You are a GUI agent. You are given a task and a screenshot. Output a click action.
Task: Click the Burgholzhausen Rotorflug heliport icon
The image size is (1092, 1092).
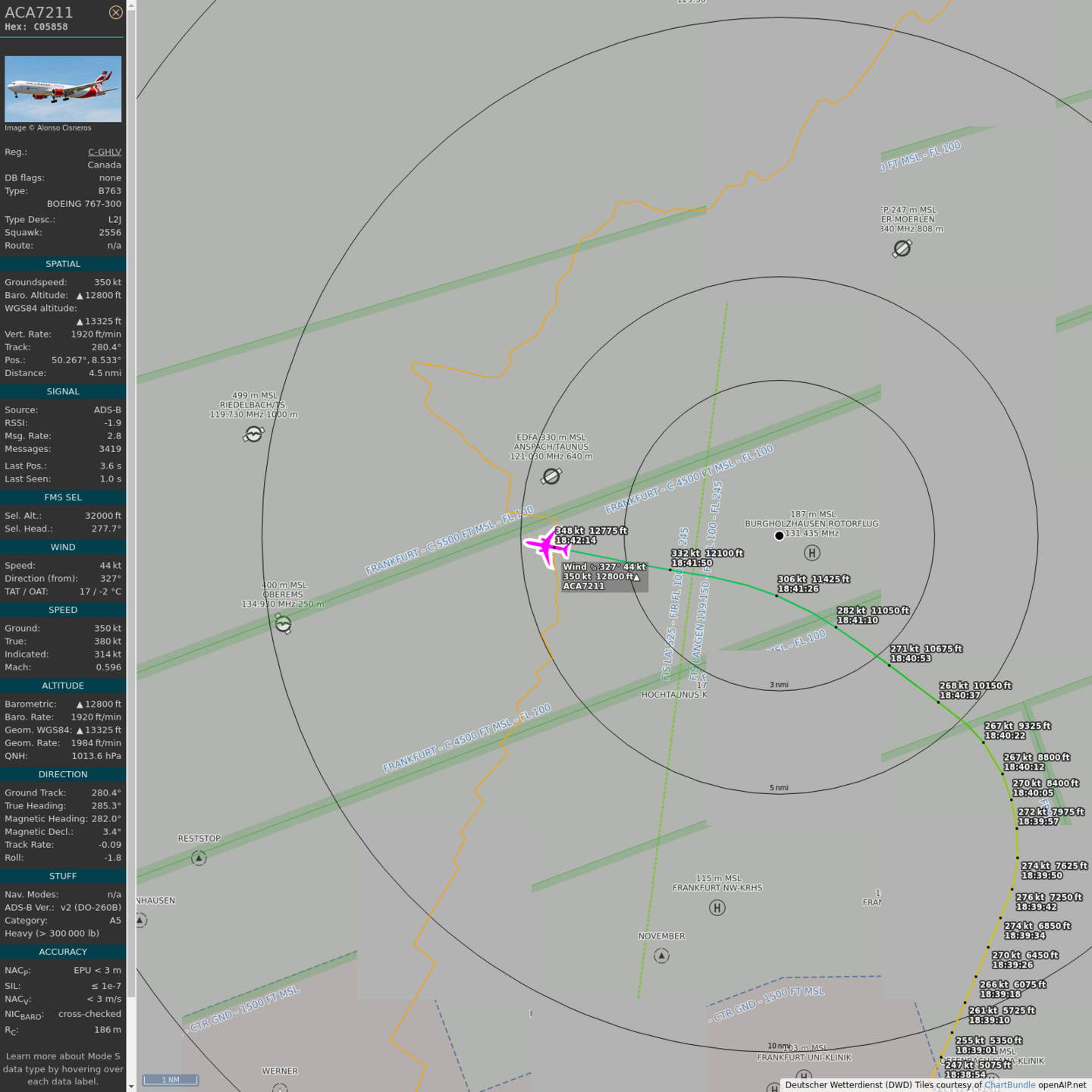811,553
